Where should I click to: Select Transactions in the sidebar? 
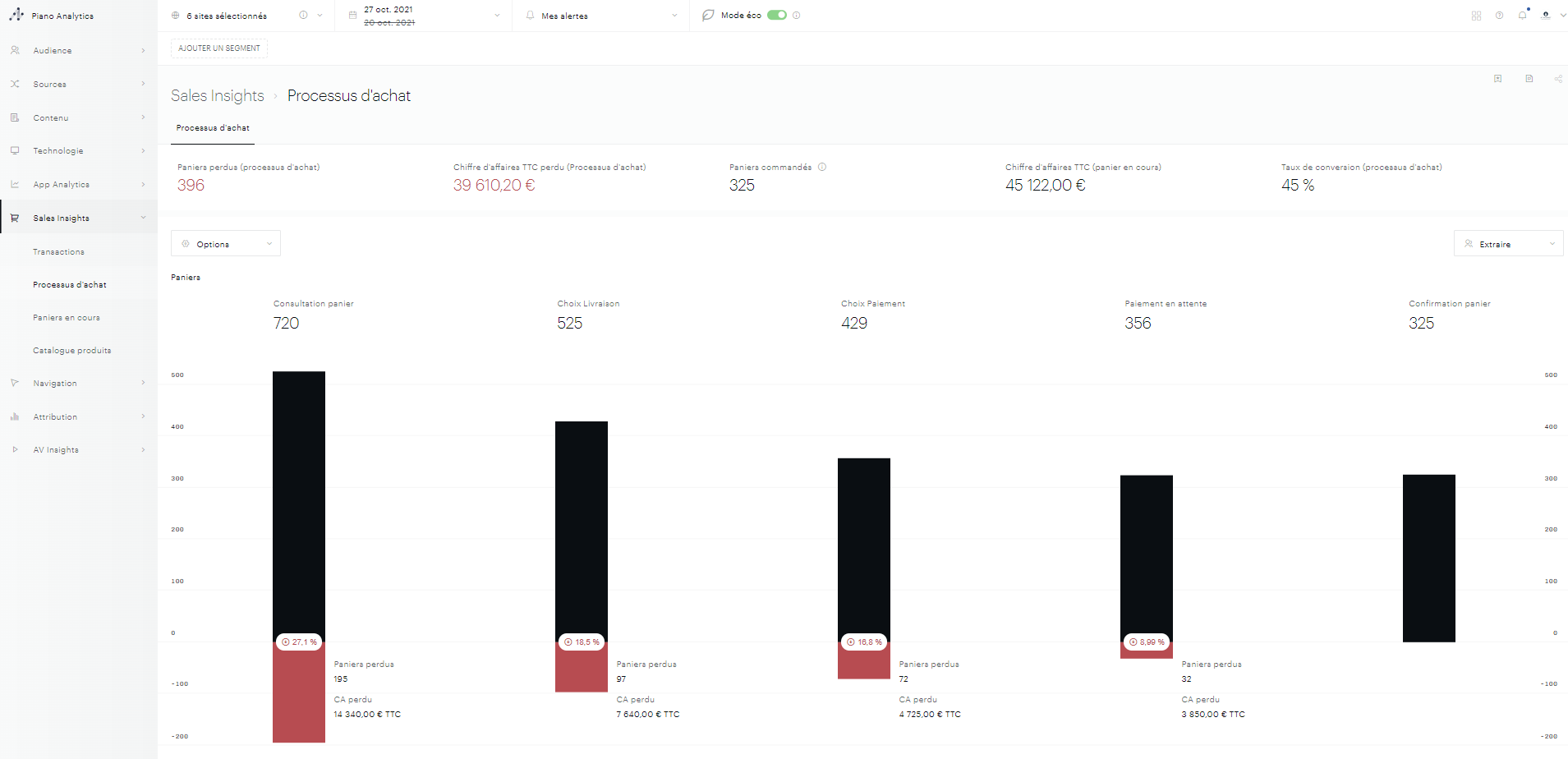coord(58,252)
